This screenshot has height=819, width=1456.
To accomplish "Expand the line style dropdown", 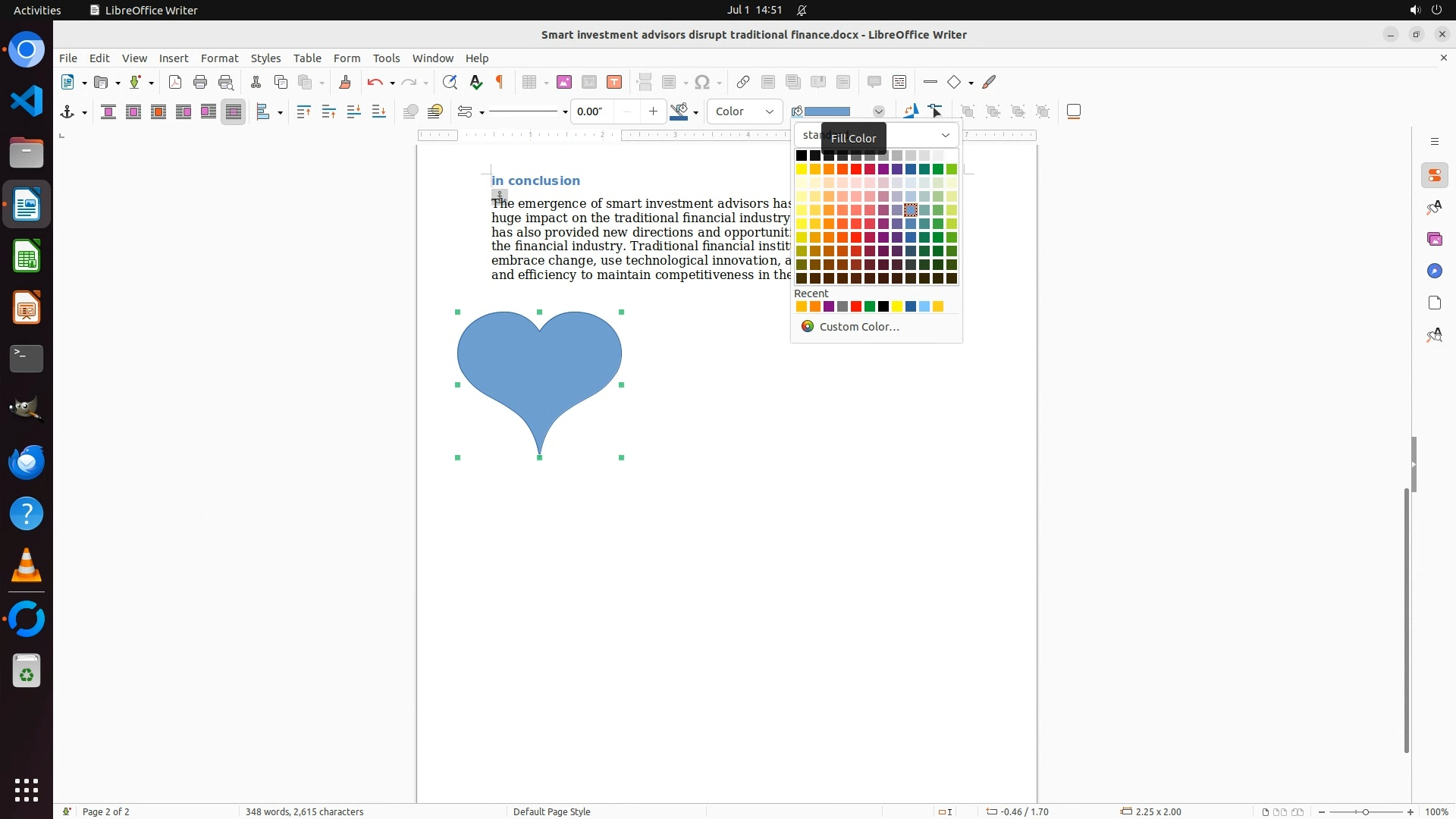I will point(565,113).
